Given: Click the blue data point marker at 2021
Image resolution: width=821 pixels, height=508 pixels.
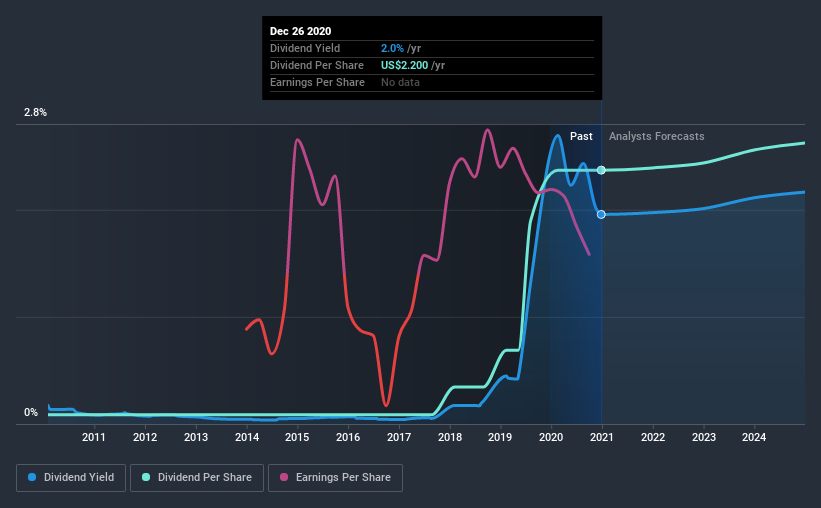Looking at the screenshot, I should (x=601, y=214).
